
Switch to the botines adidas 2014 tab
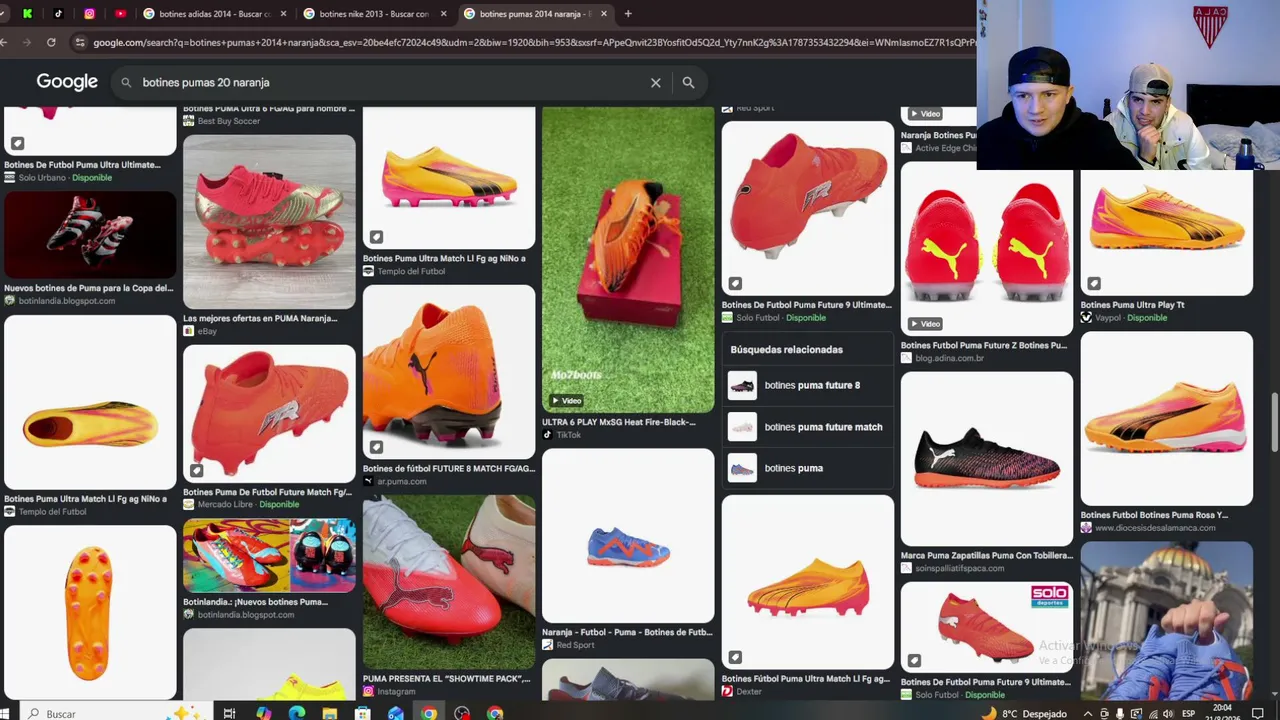[x=213, y=14]
